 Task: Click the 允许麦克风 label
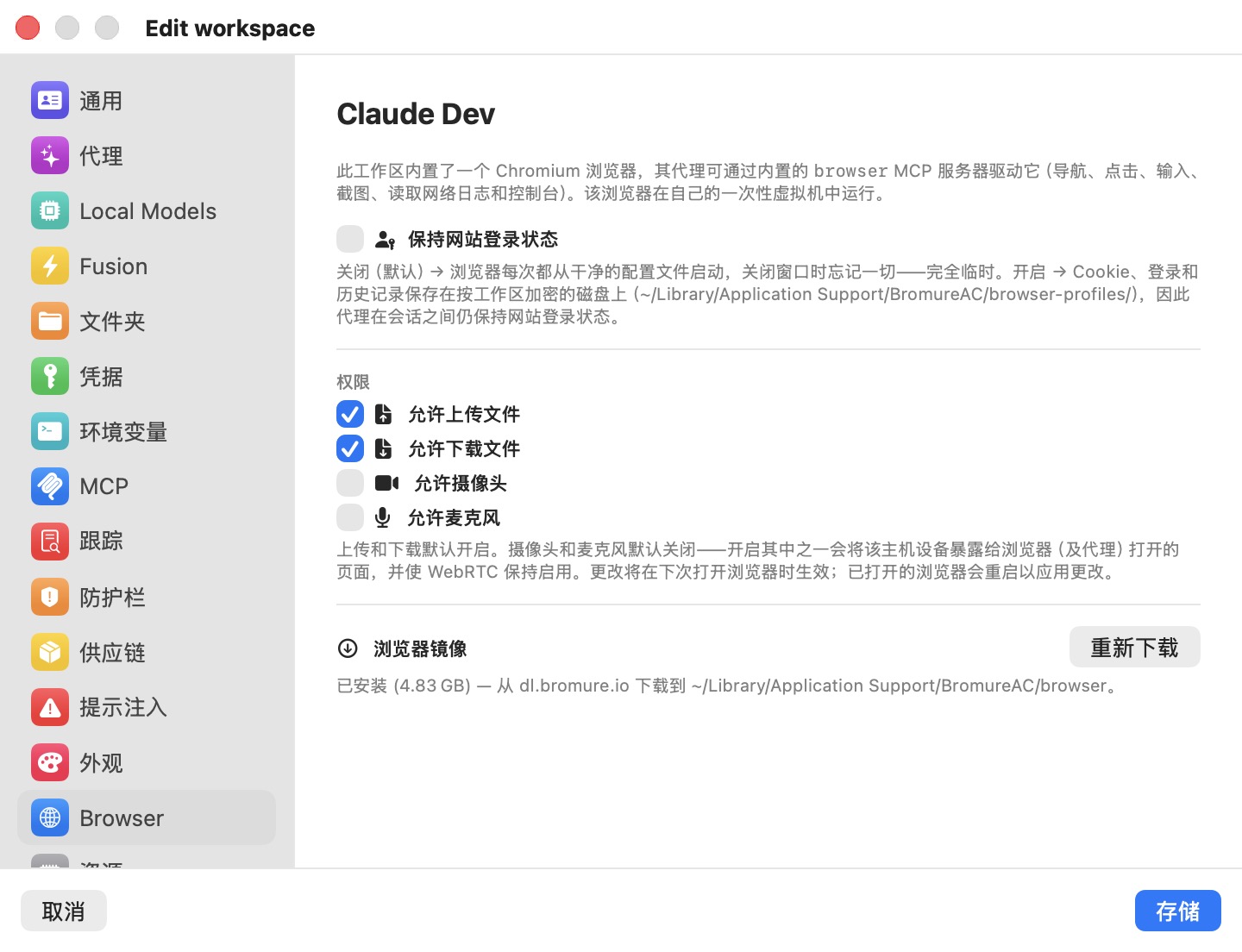coord(454,518)
